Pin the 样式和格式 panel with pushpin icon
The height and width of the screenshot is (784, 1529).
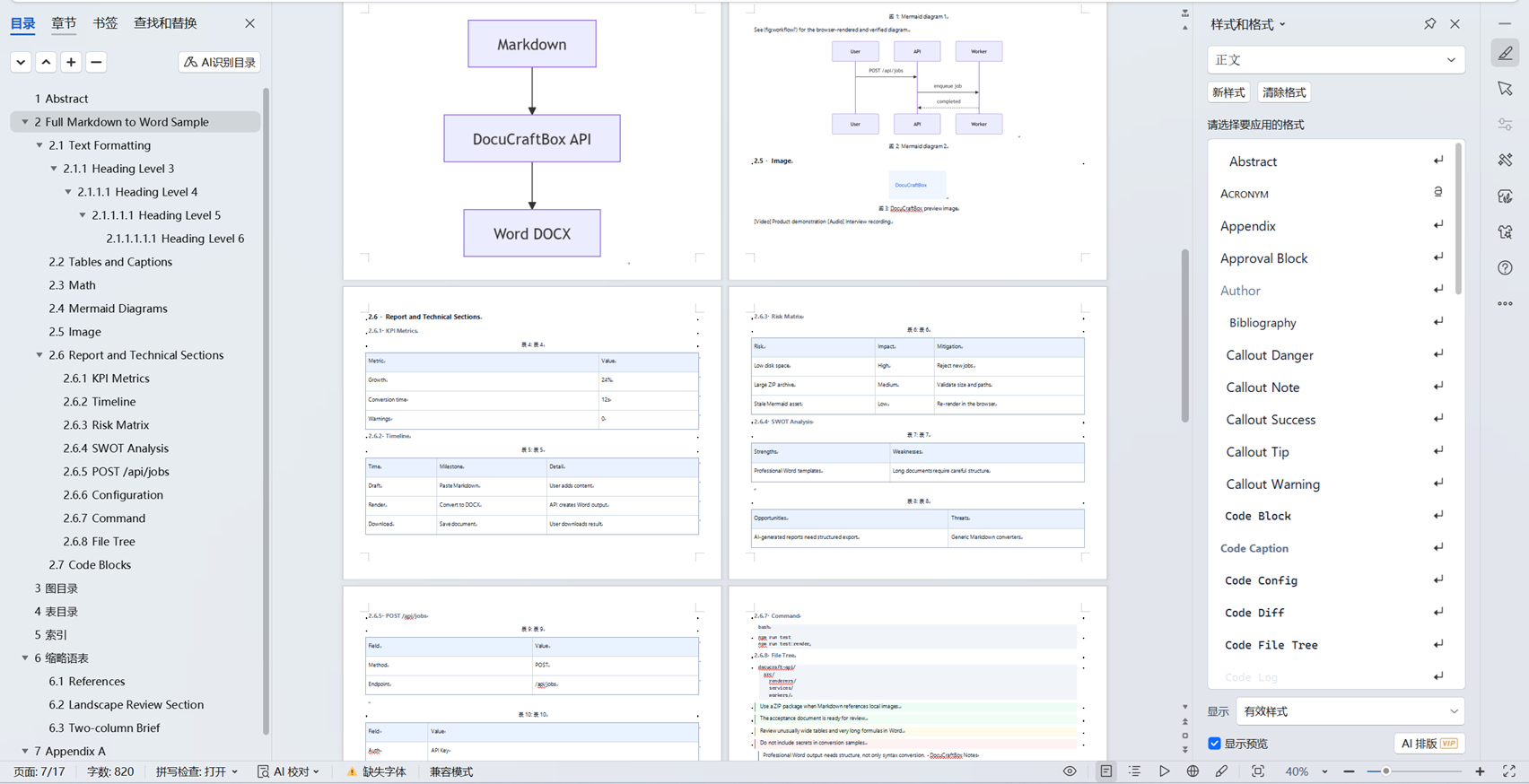tap(1430, 24)
